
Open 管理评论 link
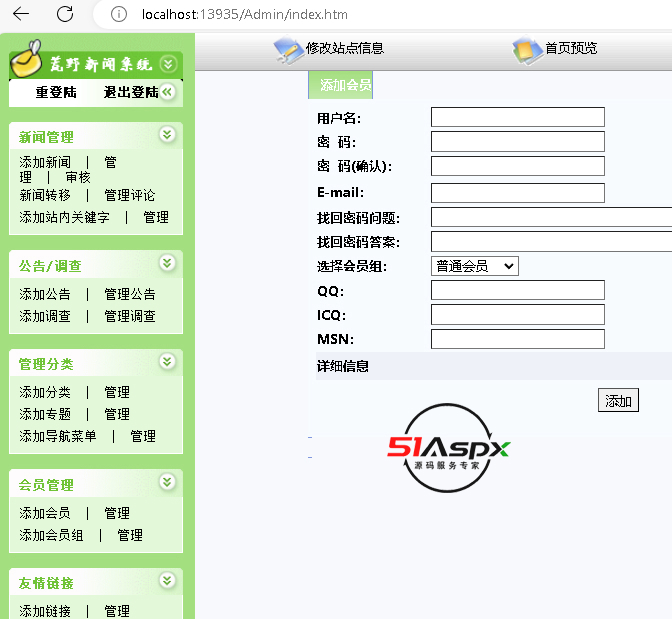(x=130, y=195)
